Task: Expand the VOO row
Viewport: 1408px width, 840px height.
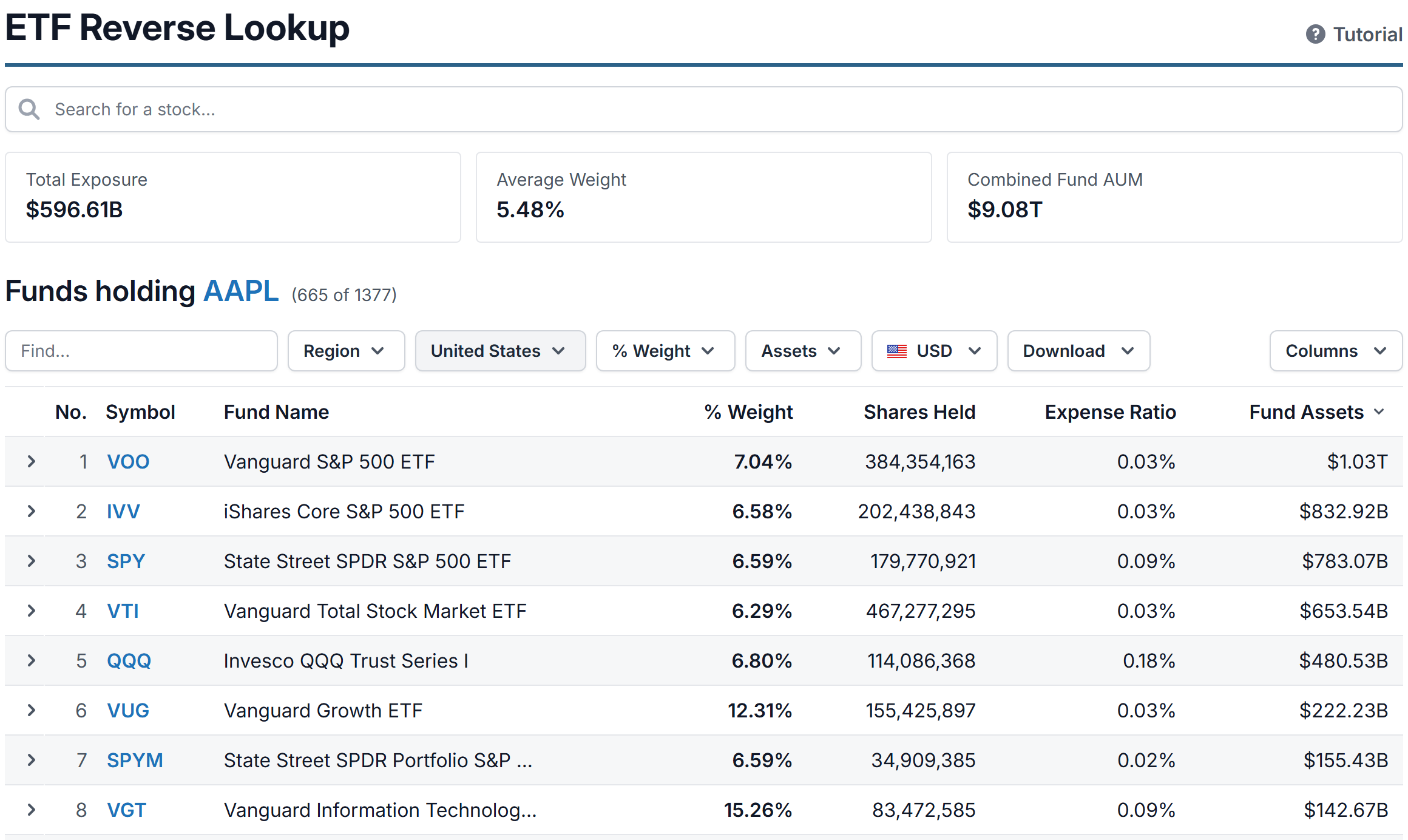Action: click(32, 461)
